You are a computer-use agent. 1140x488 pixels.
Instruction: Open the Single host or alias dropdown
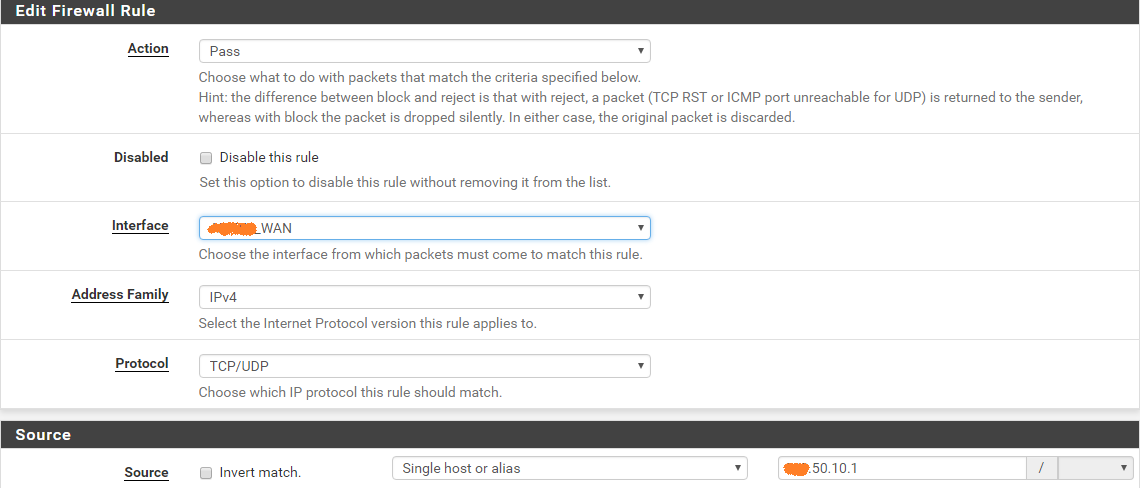pyautogui.click(x=570, y=468)
